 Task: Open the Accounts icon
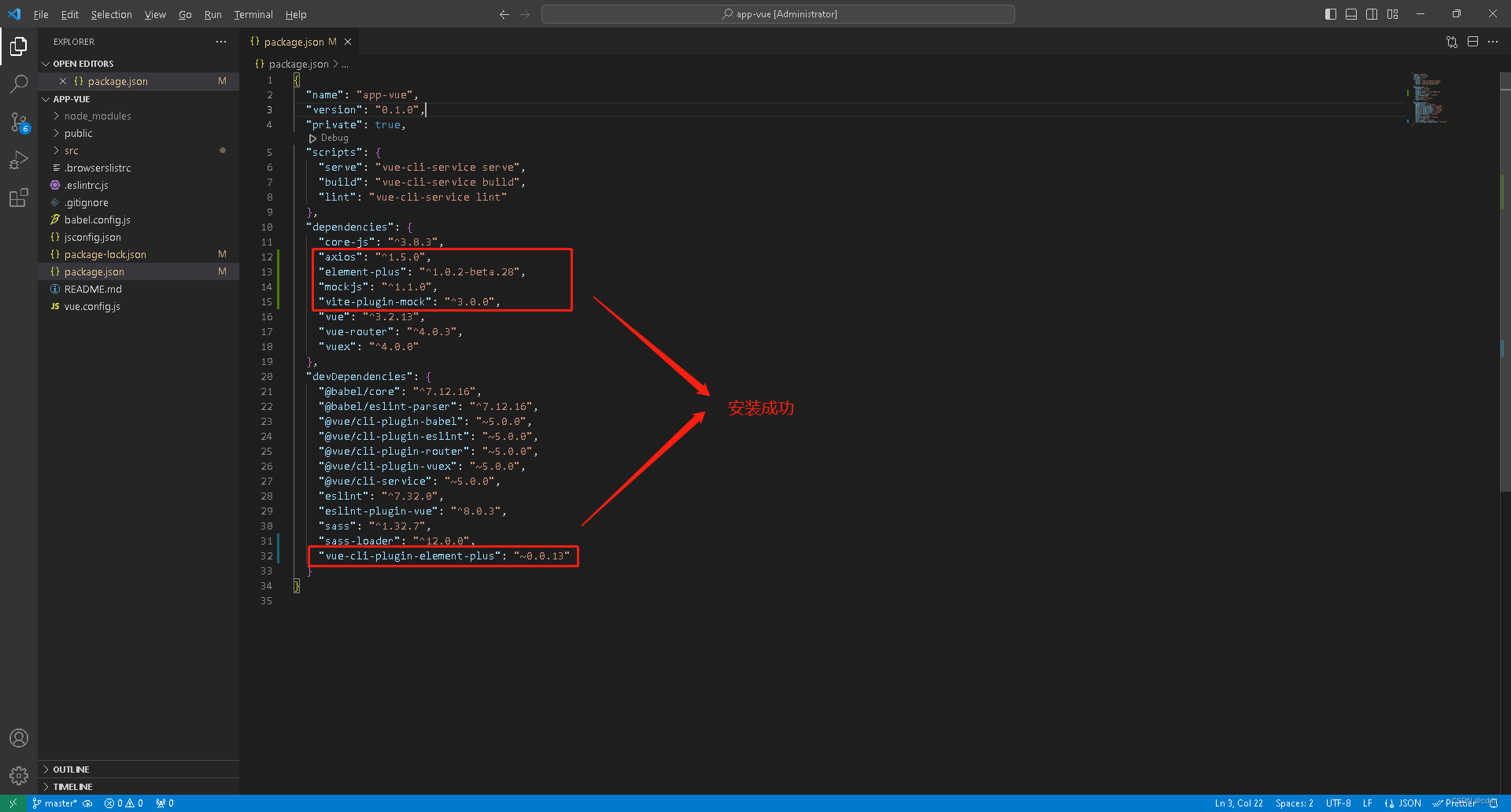tap(19, 738)
